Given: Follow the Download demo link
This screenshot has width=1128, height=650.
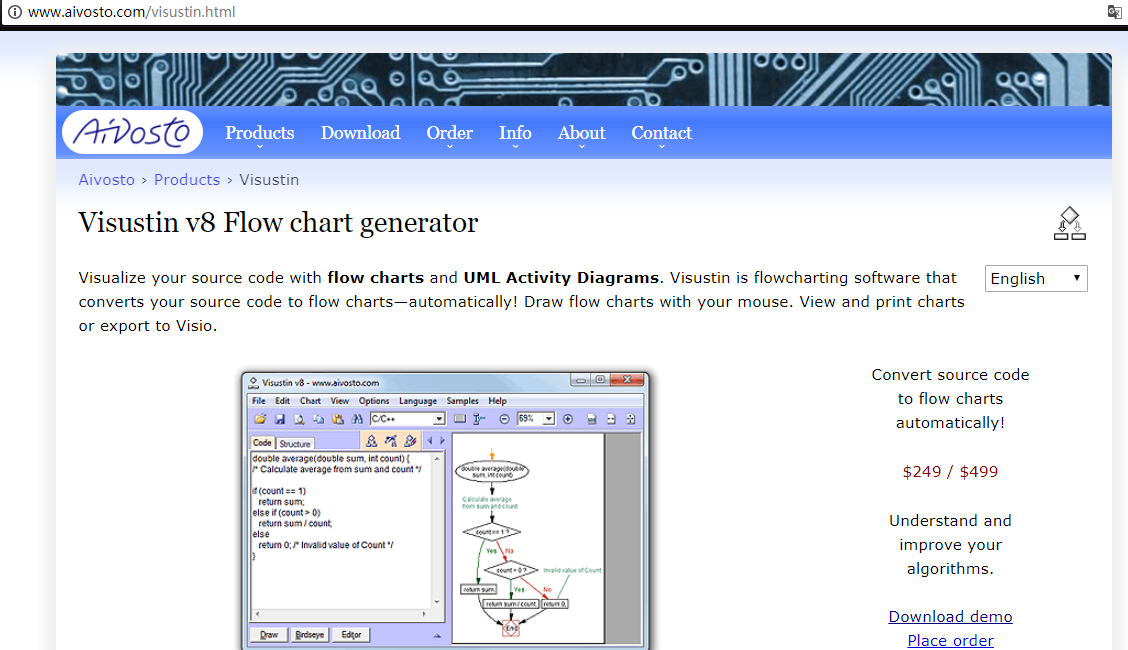Looking at the screenshot, I should click(x=950, y=616).
